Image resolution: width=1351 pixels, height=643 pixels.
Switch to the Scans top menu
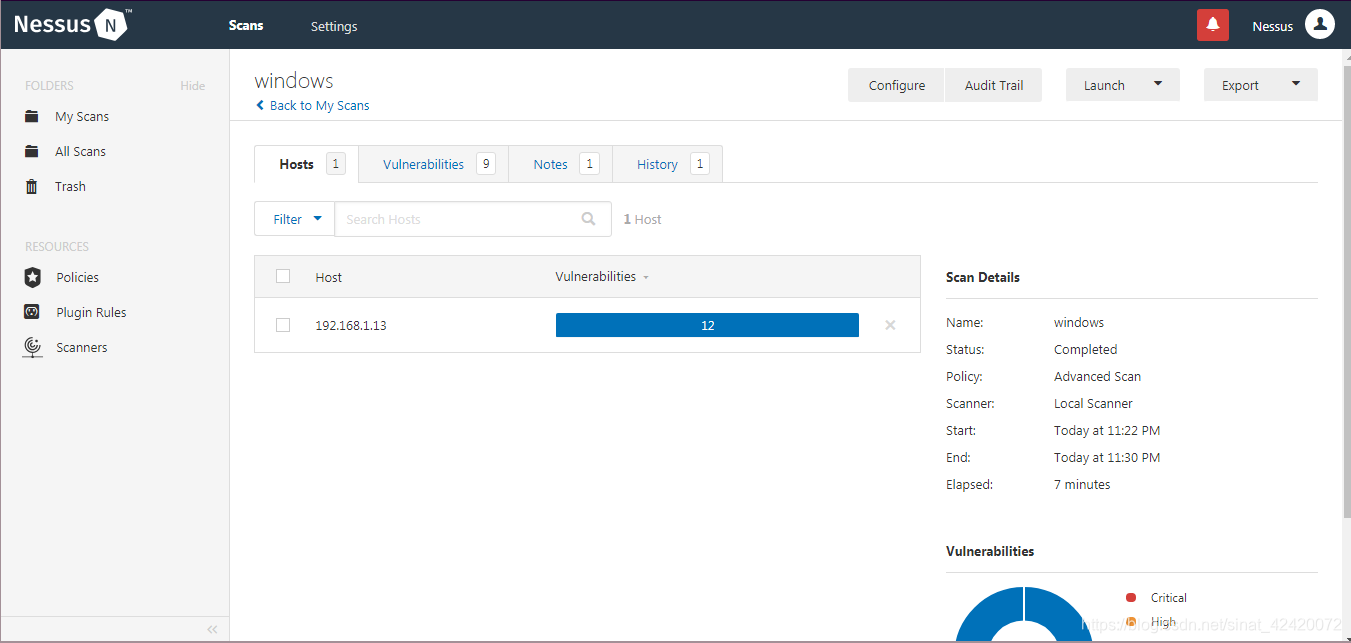click(x=246, y=25)
